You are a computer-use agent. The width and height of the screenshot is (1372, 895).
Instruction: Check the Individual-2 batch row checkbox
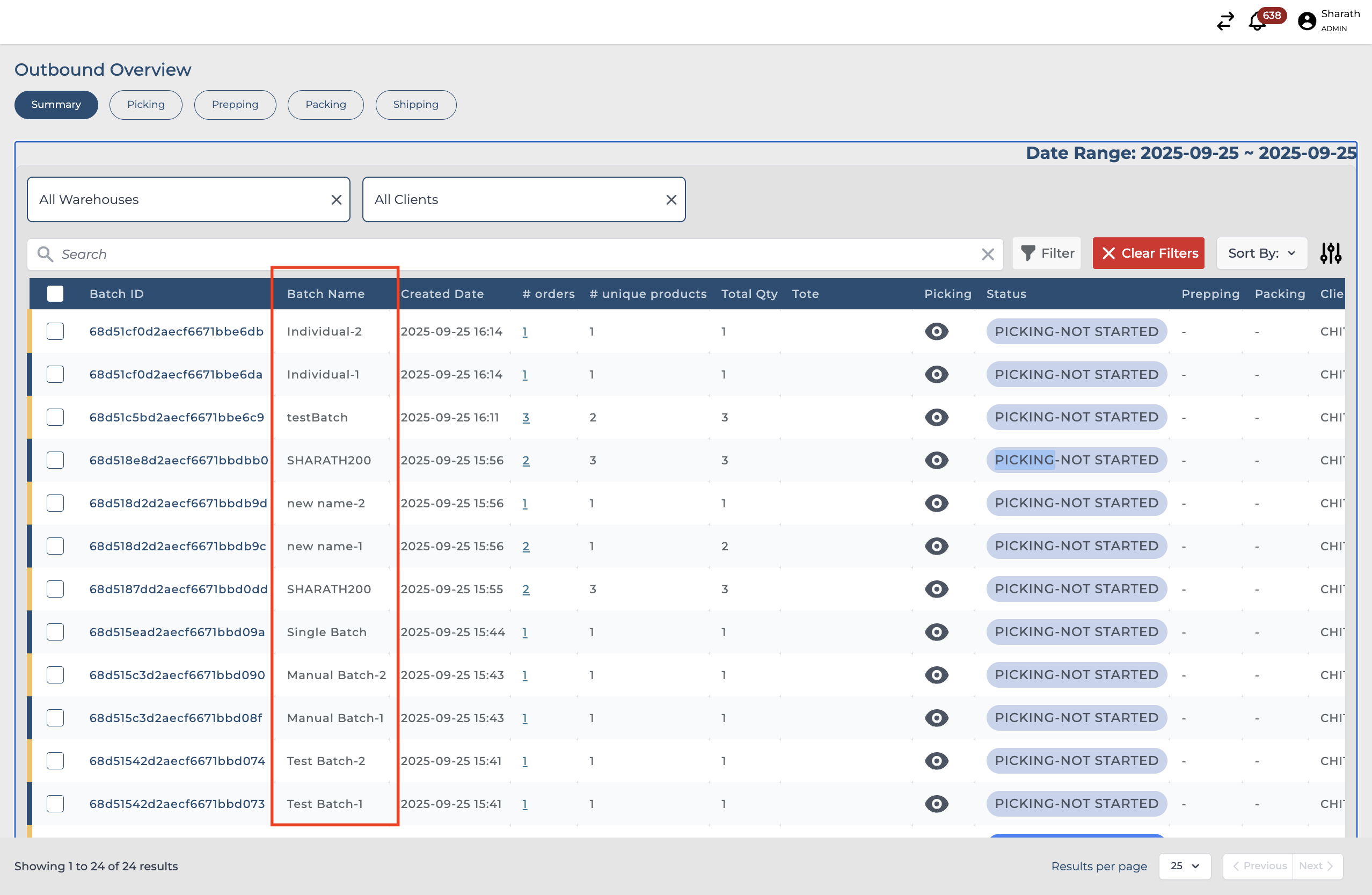tap(55, 332)
